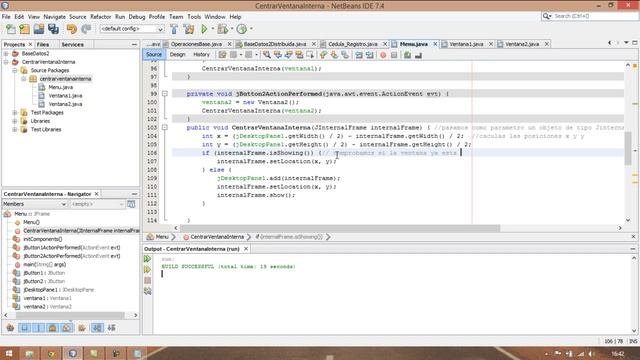Viewport: 640px width, 360px height.
Task: Click the editor vertical scrollbar thumb
Action: click(628, 148)
